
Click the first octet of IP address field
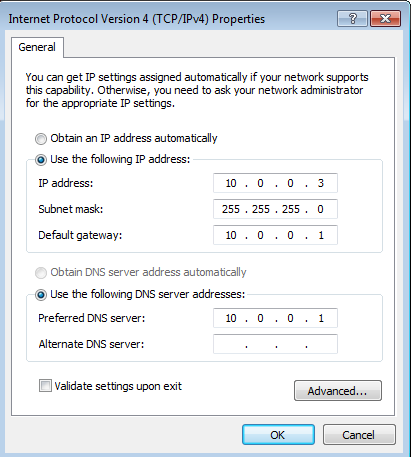pyautogui.click(x=231, y=183)
